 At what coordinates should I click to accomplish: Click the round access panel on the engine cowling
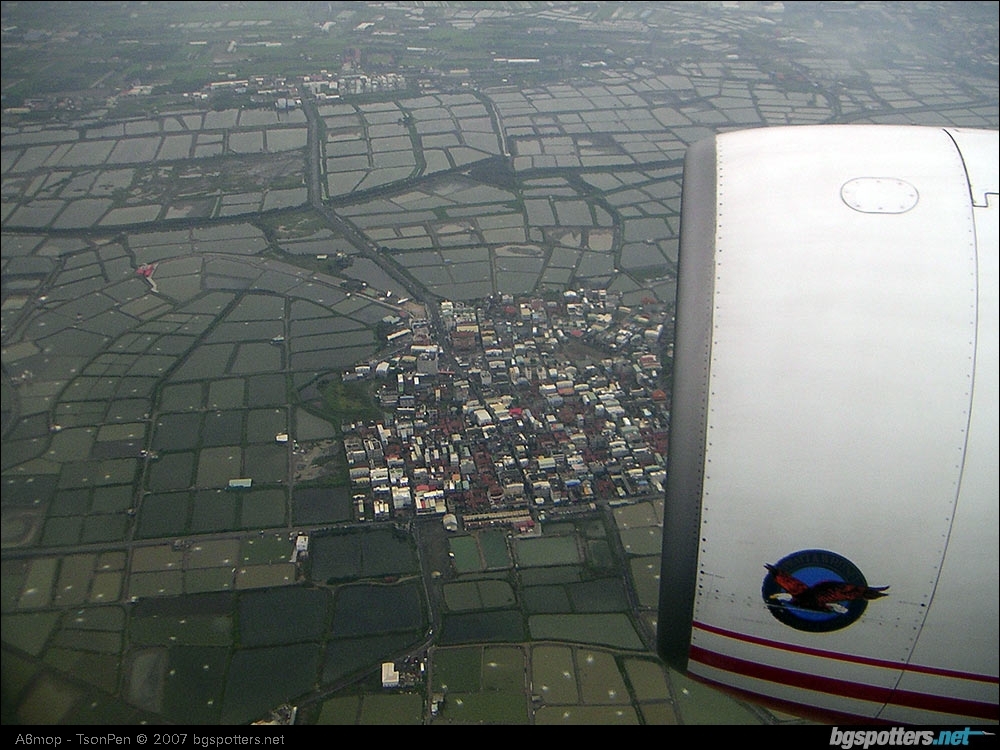(879, 195)
